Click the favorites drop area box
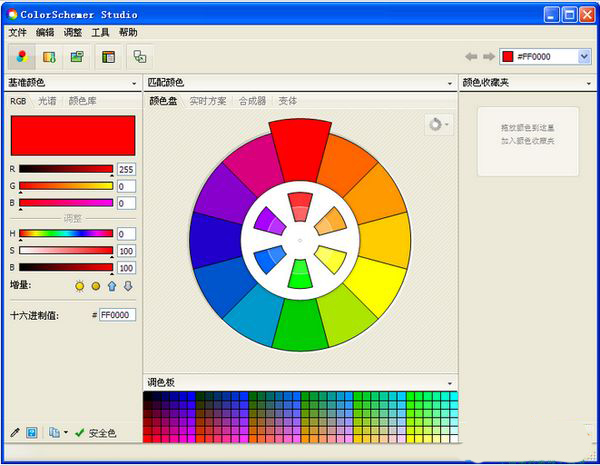The width and height of the screenshot is (600, 466). (x=528, y=142)
